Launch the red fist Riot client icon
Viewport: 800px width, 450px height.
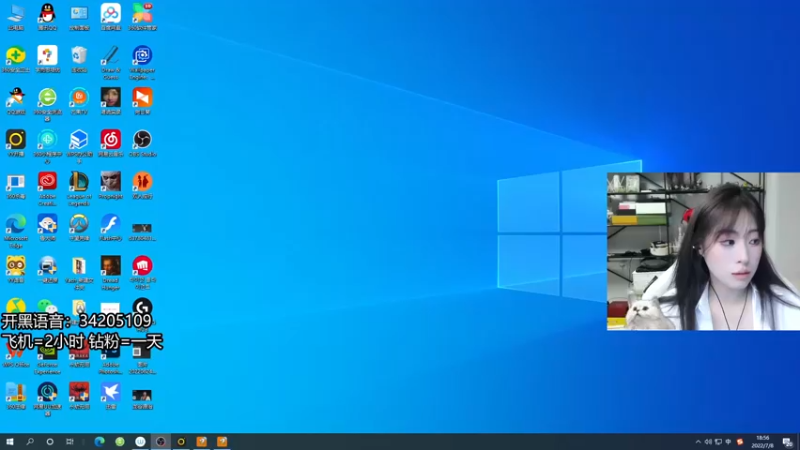(142, 272)
